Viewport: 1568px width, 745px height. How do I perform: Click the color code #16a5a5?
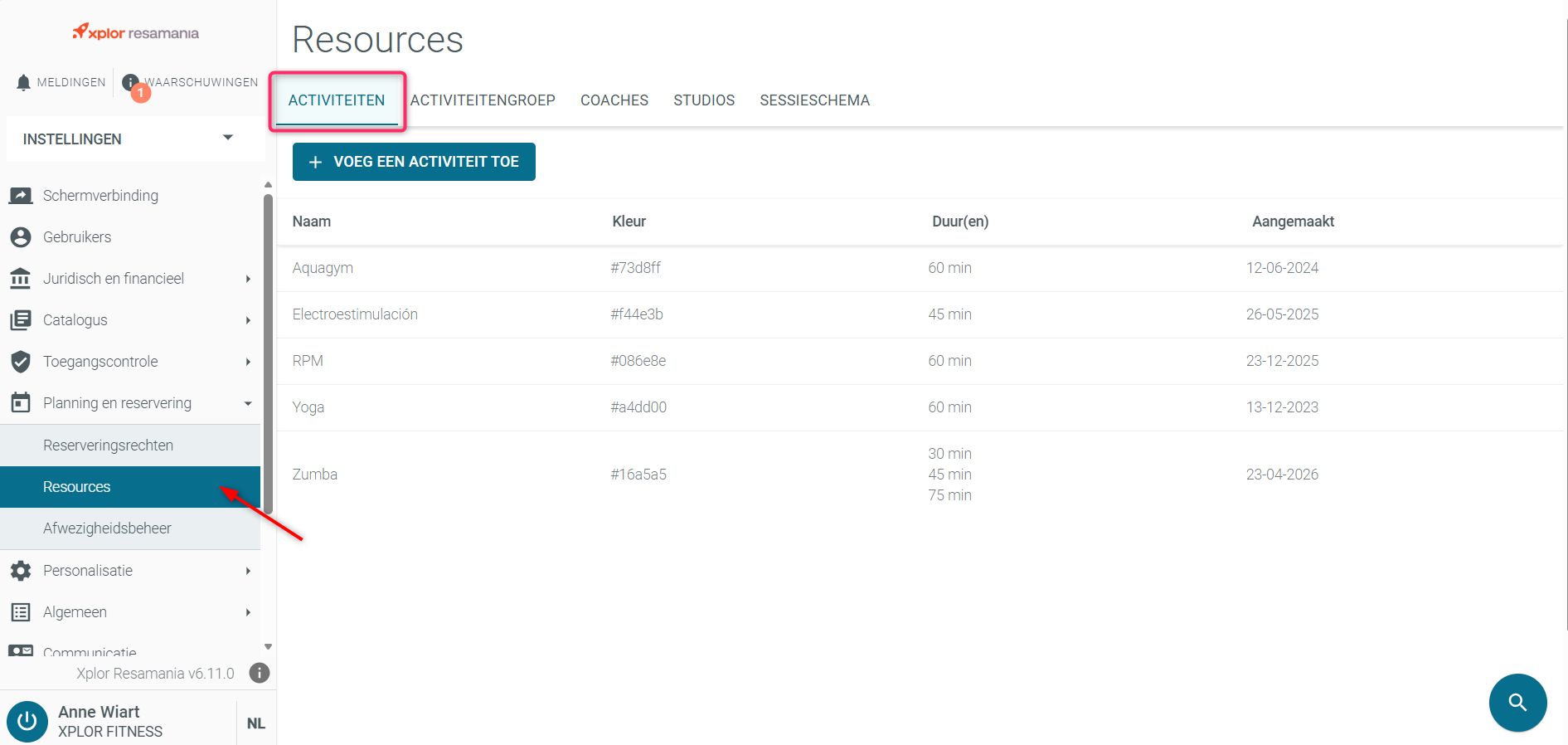[x=638, y=475]
